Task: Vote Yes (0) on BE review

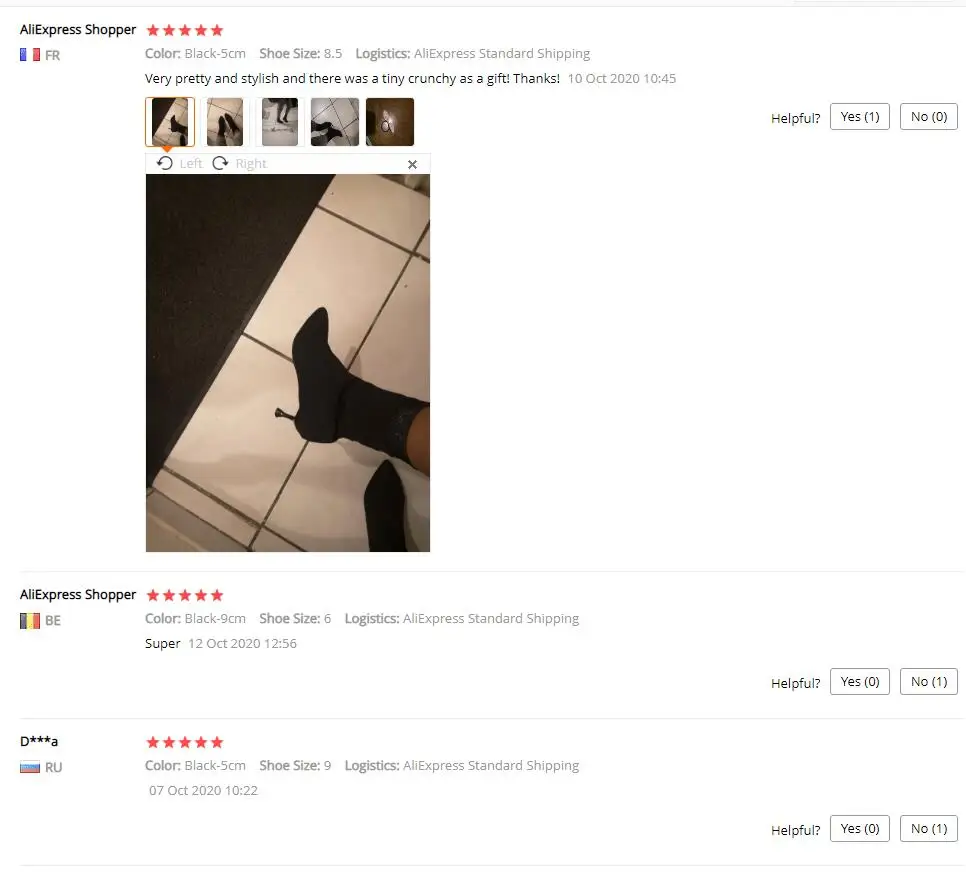Action: (859, 681)
